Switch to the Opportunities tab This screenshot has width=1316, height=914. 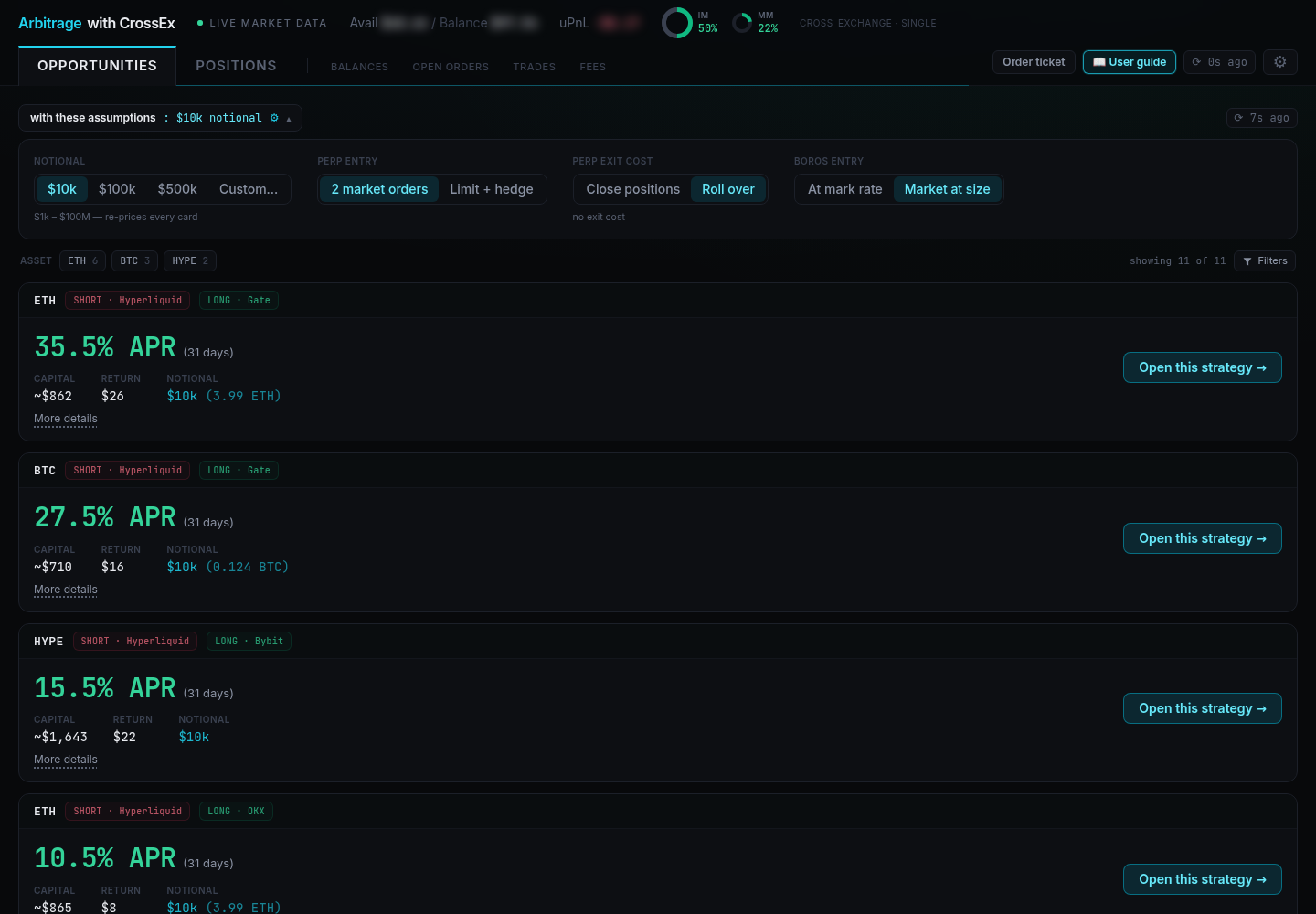click(97, 66)
